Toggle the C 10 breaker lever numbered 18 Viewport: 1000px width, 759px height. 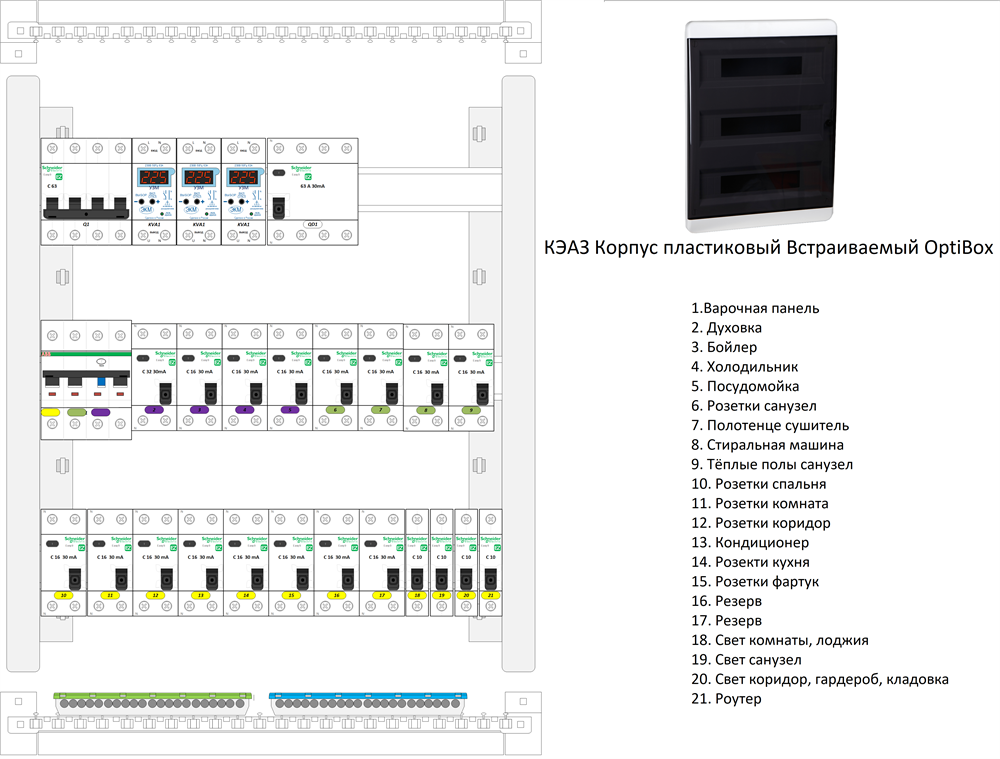pos(417,578)
